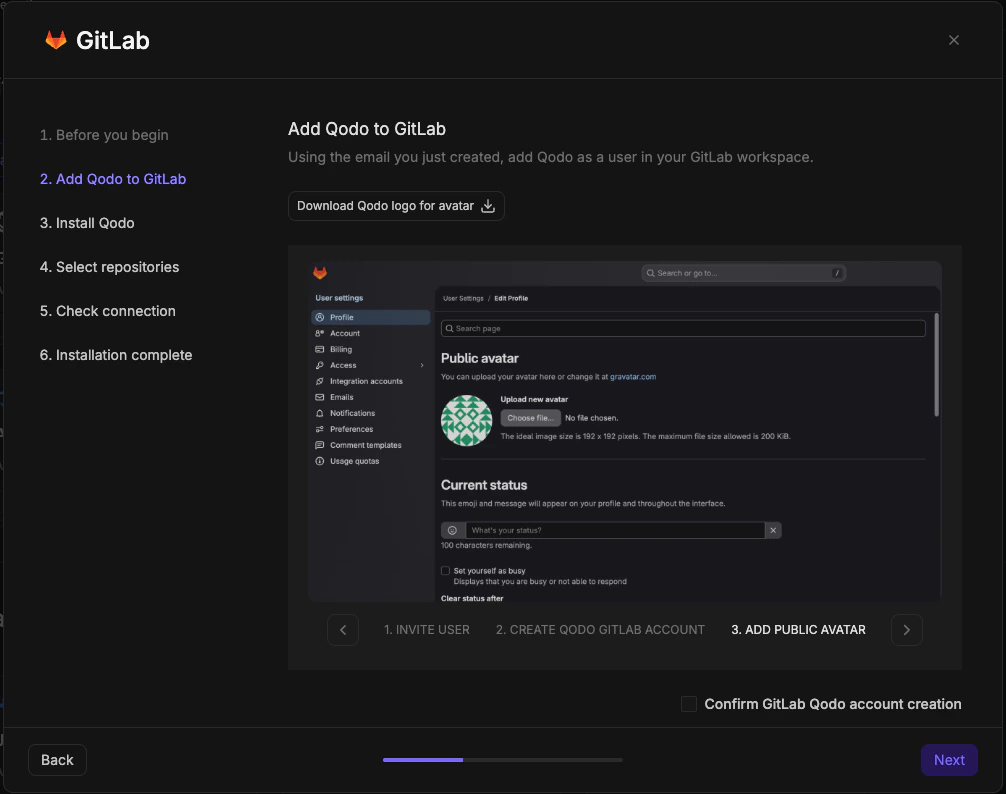Click the Account icon in User settings
This screenshot has height=794, width=1006.
[320, 334]
